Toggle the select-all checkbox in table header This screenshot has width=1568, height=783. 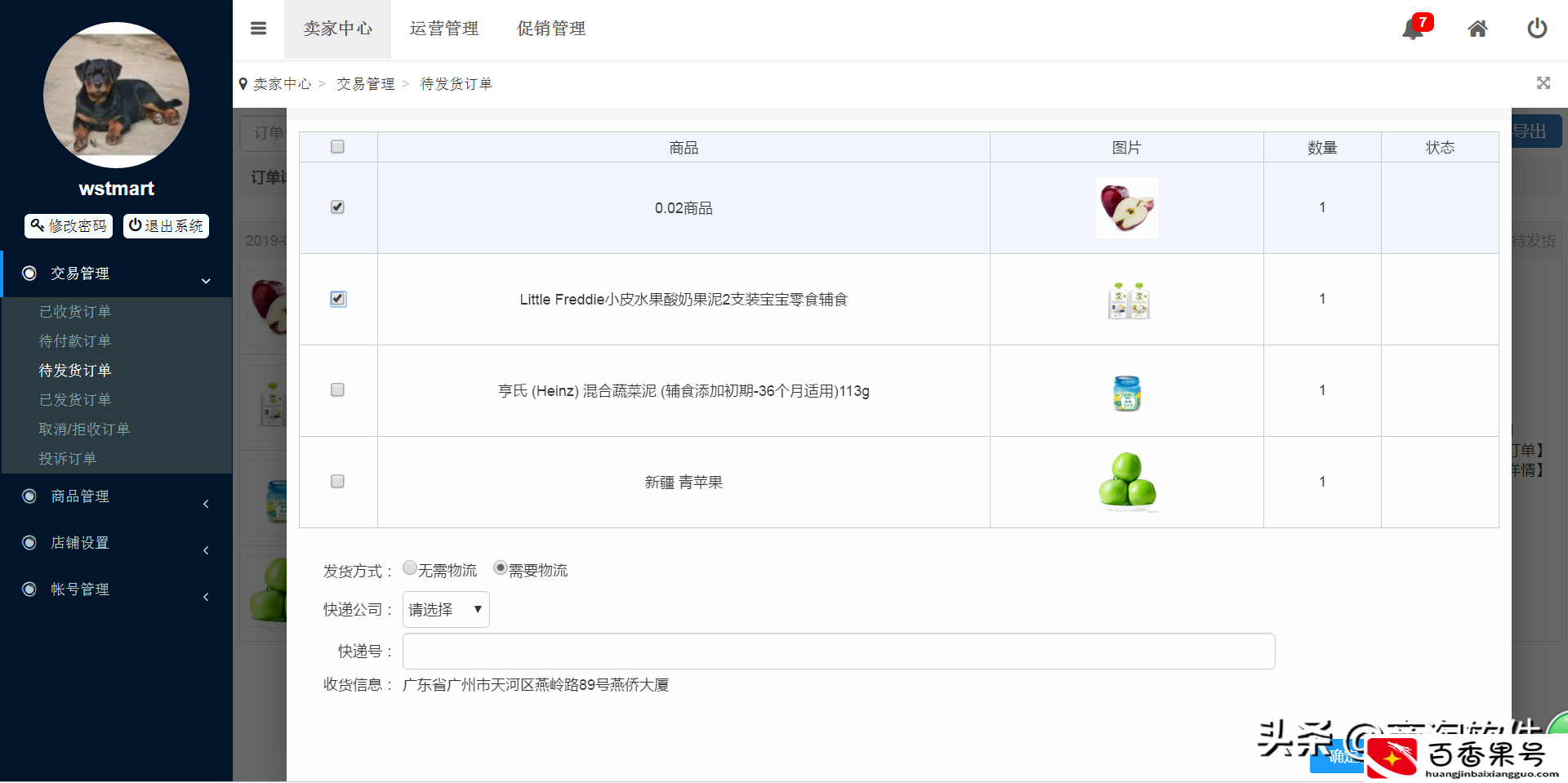[x=337, y=147]
